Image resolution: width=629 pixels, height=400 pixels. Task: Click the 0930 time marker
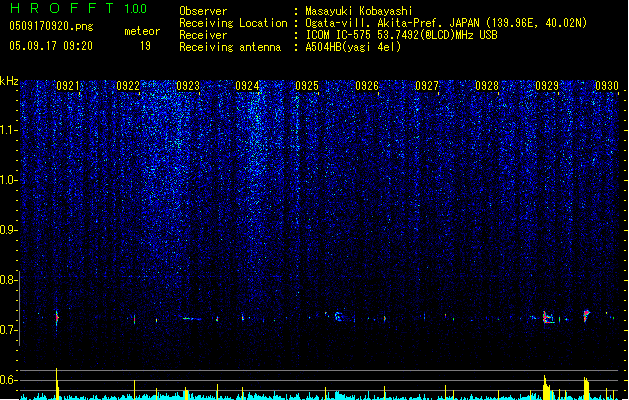coord(607,85)
